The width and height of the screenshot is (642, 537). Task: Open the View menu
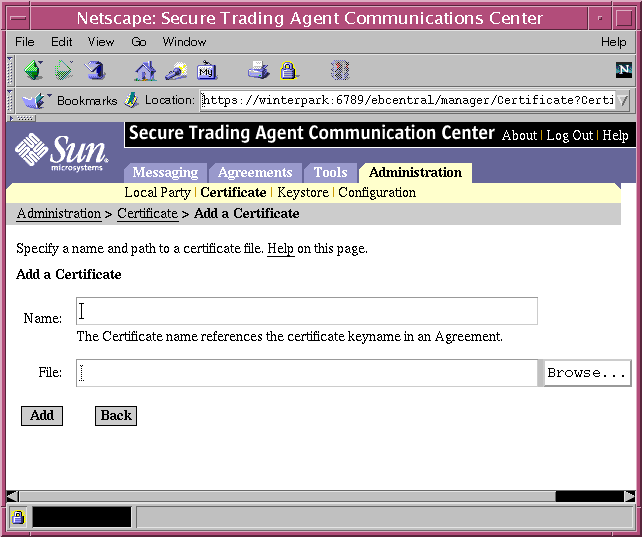tap(101, 42)
